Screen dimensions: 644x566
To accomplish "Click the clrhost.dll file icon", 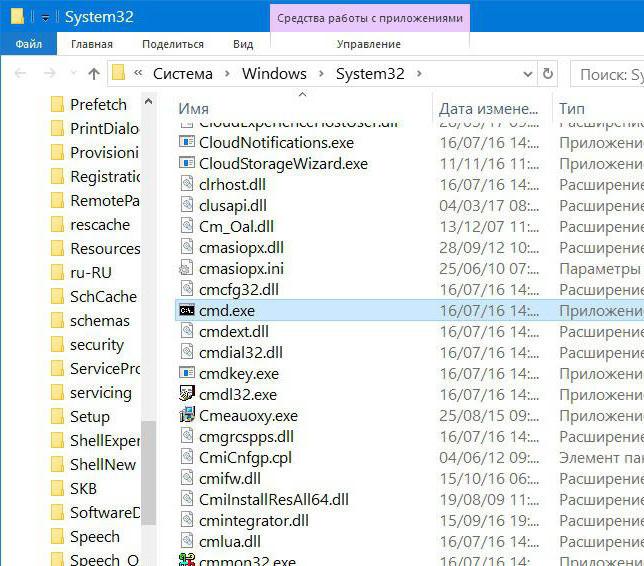I will (187, 184).
